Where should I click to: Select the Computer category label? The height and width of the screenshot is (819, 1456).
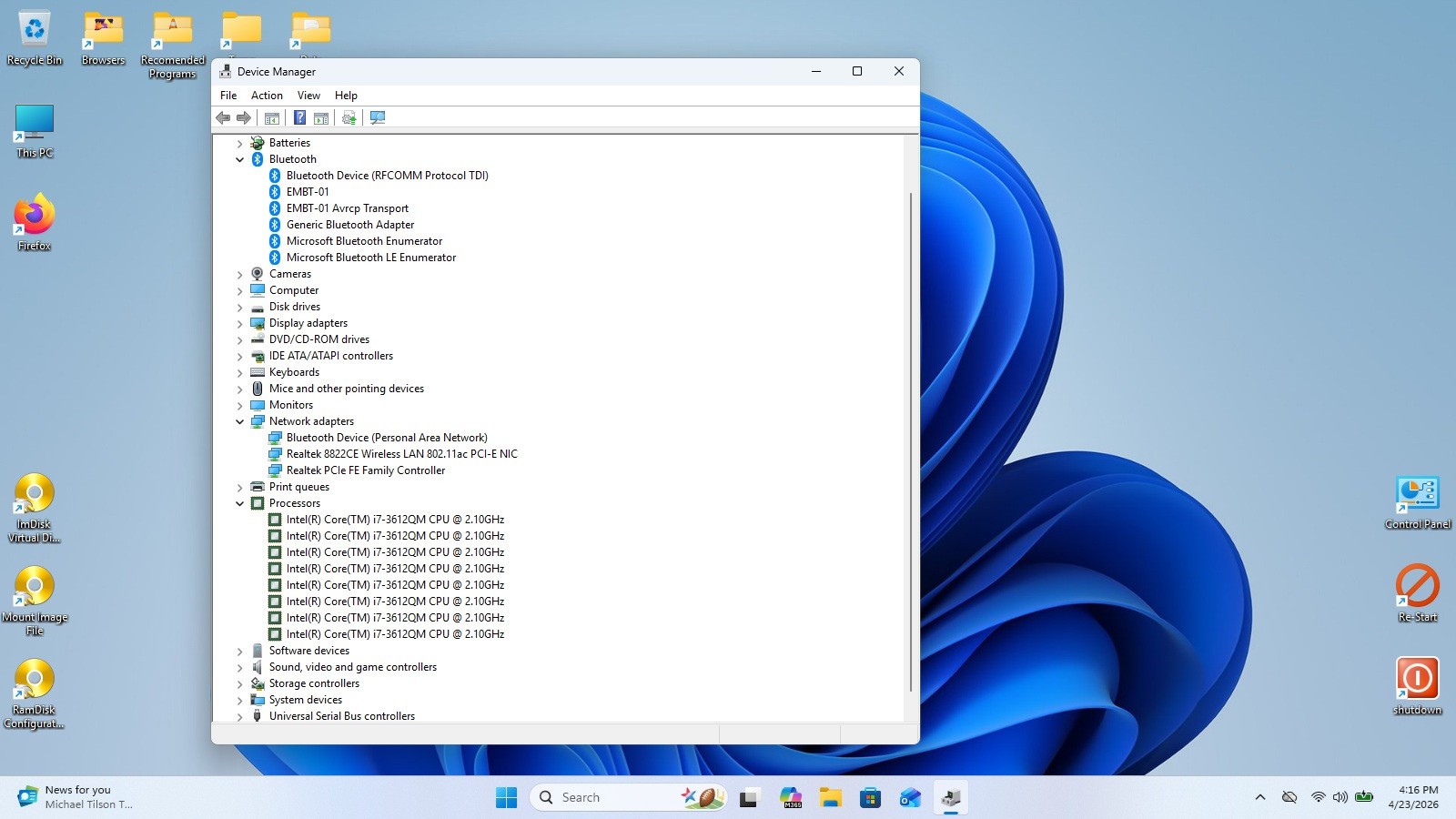click(294, 290)
